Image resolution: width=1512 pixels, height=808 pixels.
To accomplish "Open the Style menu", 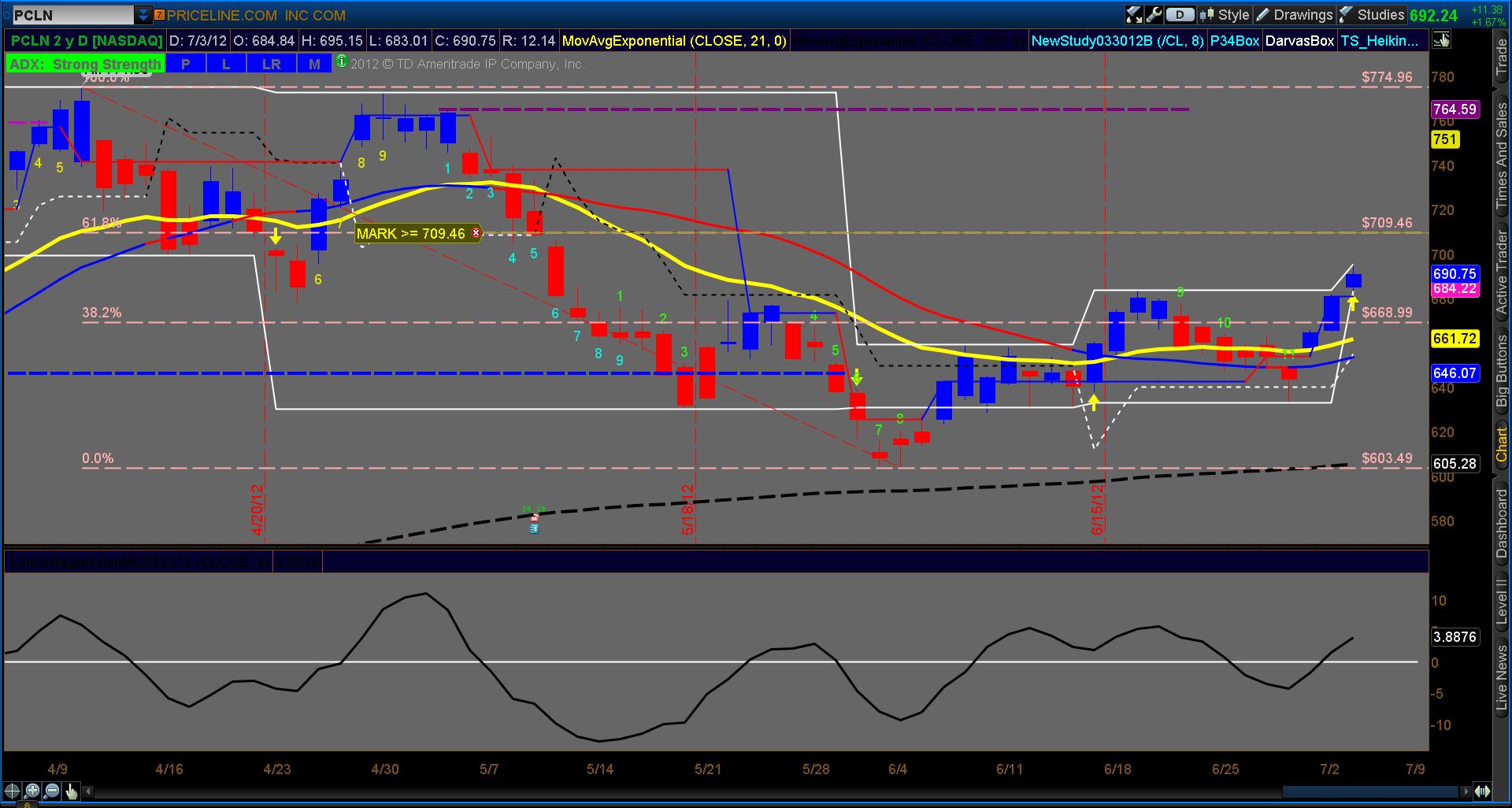I will point(1225,15).
